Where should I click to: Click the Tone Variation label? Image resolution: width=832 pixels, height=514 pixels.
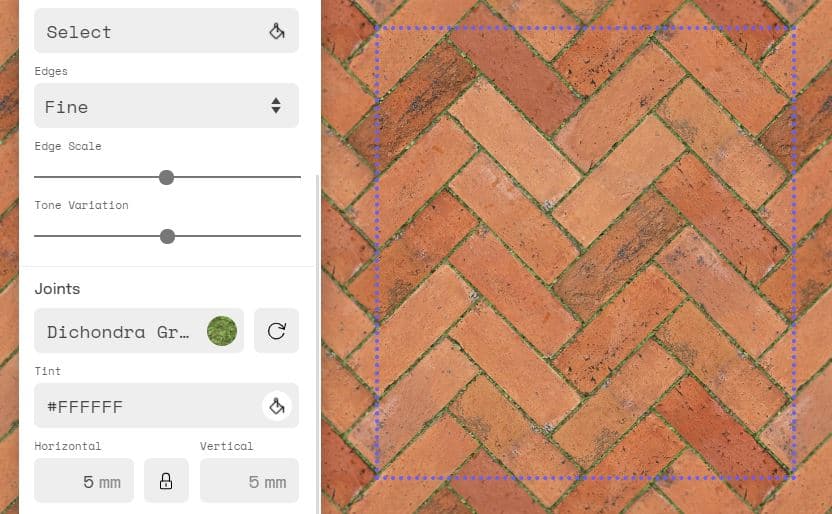[81, 205]
